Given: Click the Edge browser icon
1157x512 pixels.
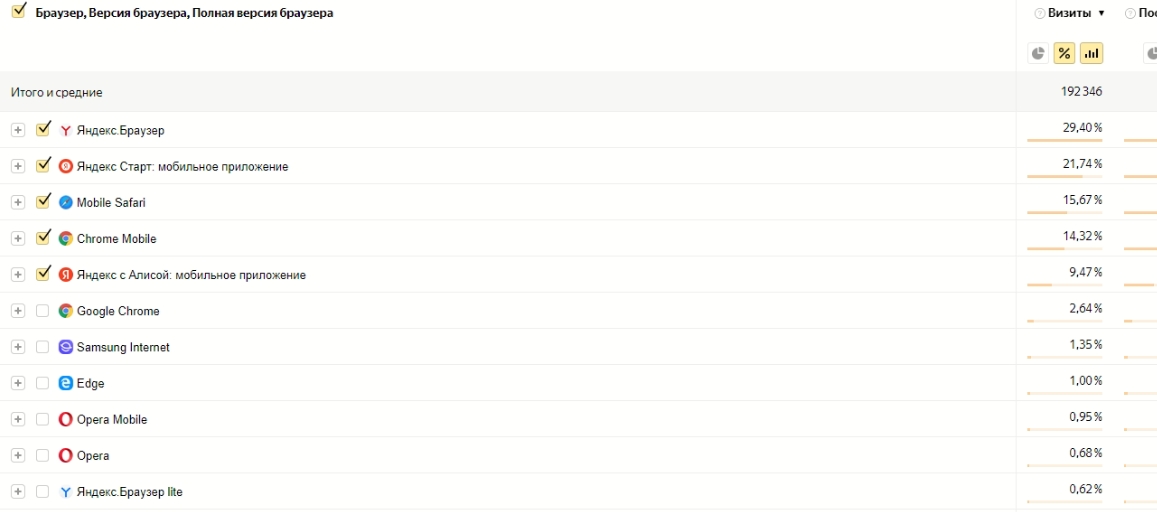Looking at the screenshot, I should click(x=66, y=383).
